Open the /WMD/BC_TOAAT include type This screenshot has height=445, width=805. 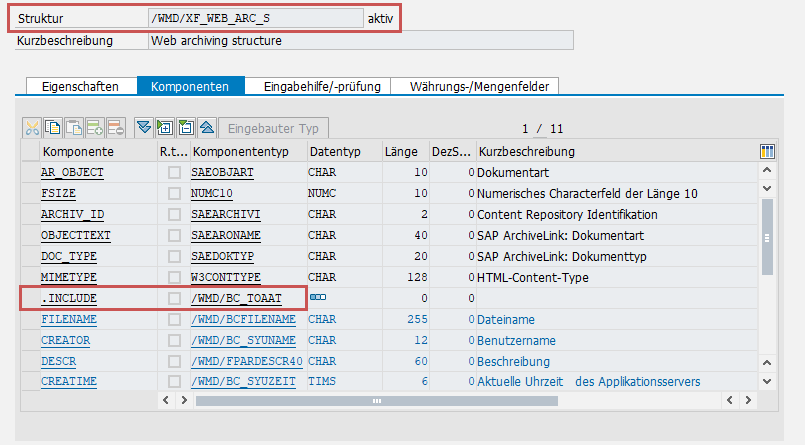point(236,298)
